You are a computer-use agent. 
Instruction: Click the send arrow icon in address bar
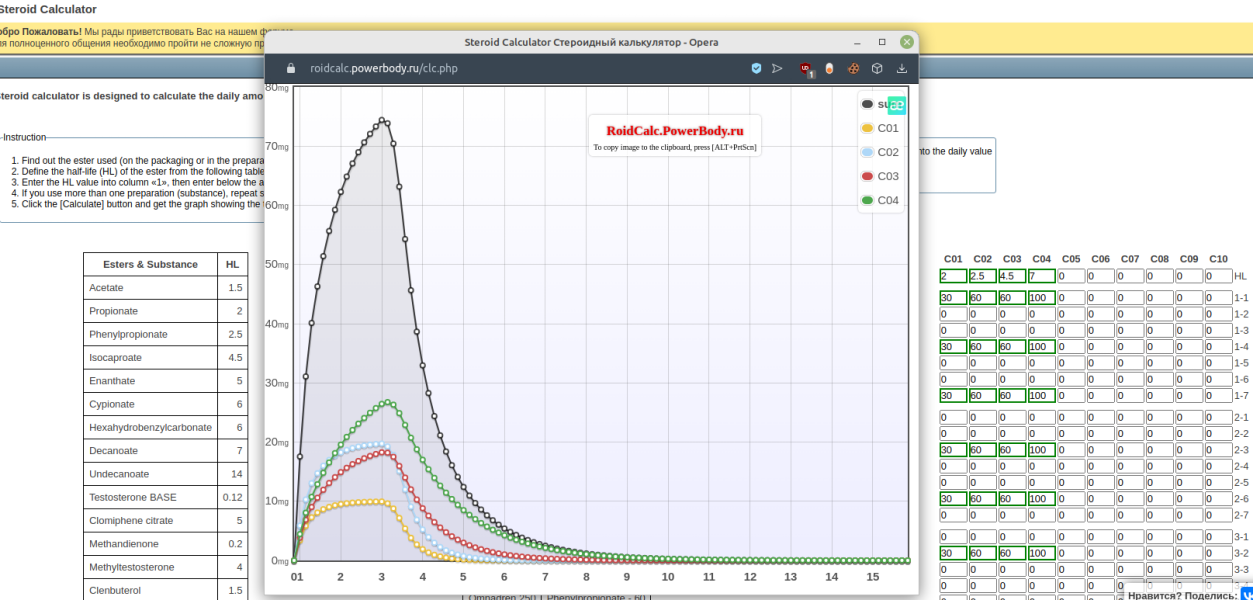coord(777,69)
